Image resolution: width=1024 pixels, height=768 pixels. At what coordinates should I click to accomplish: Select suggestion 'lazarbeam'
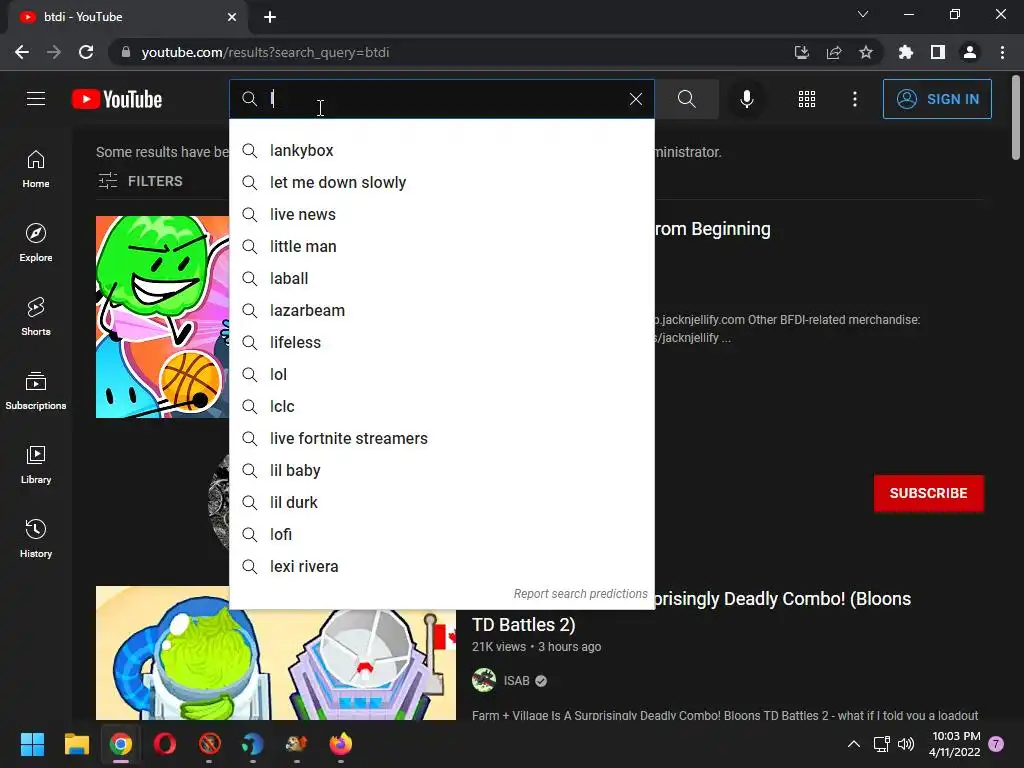tap(441, 310)
